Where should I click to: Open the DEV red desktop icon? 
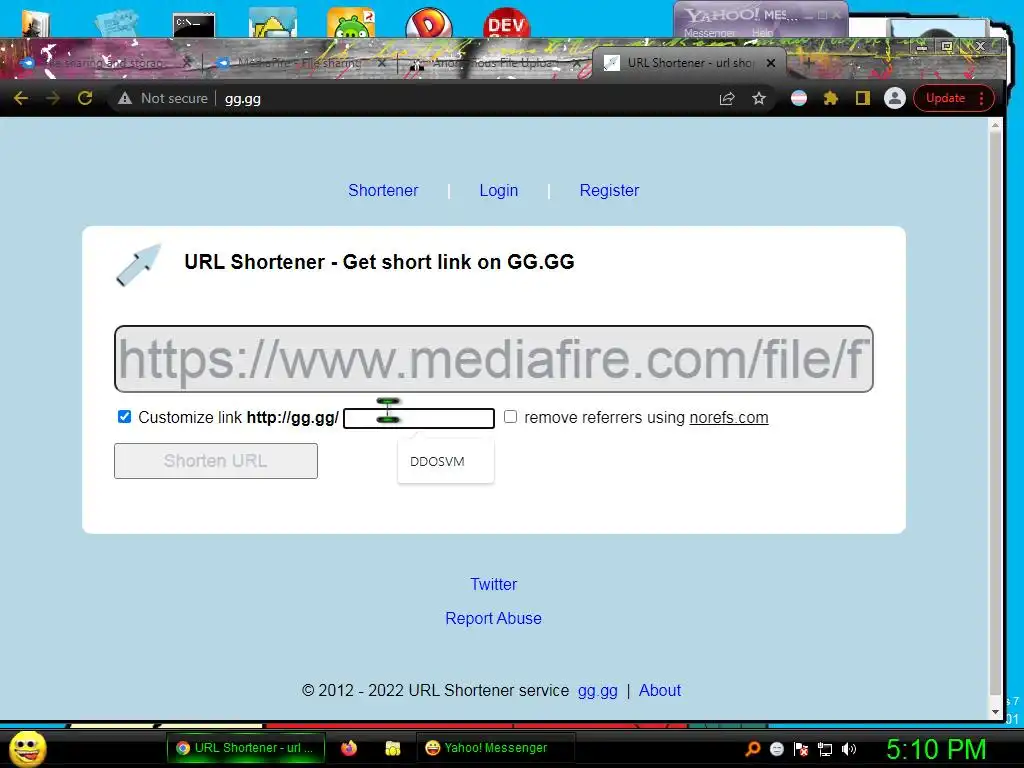tap(507, 23)
